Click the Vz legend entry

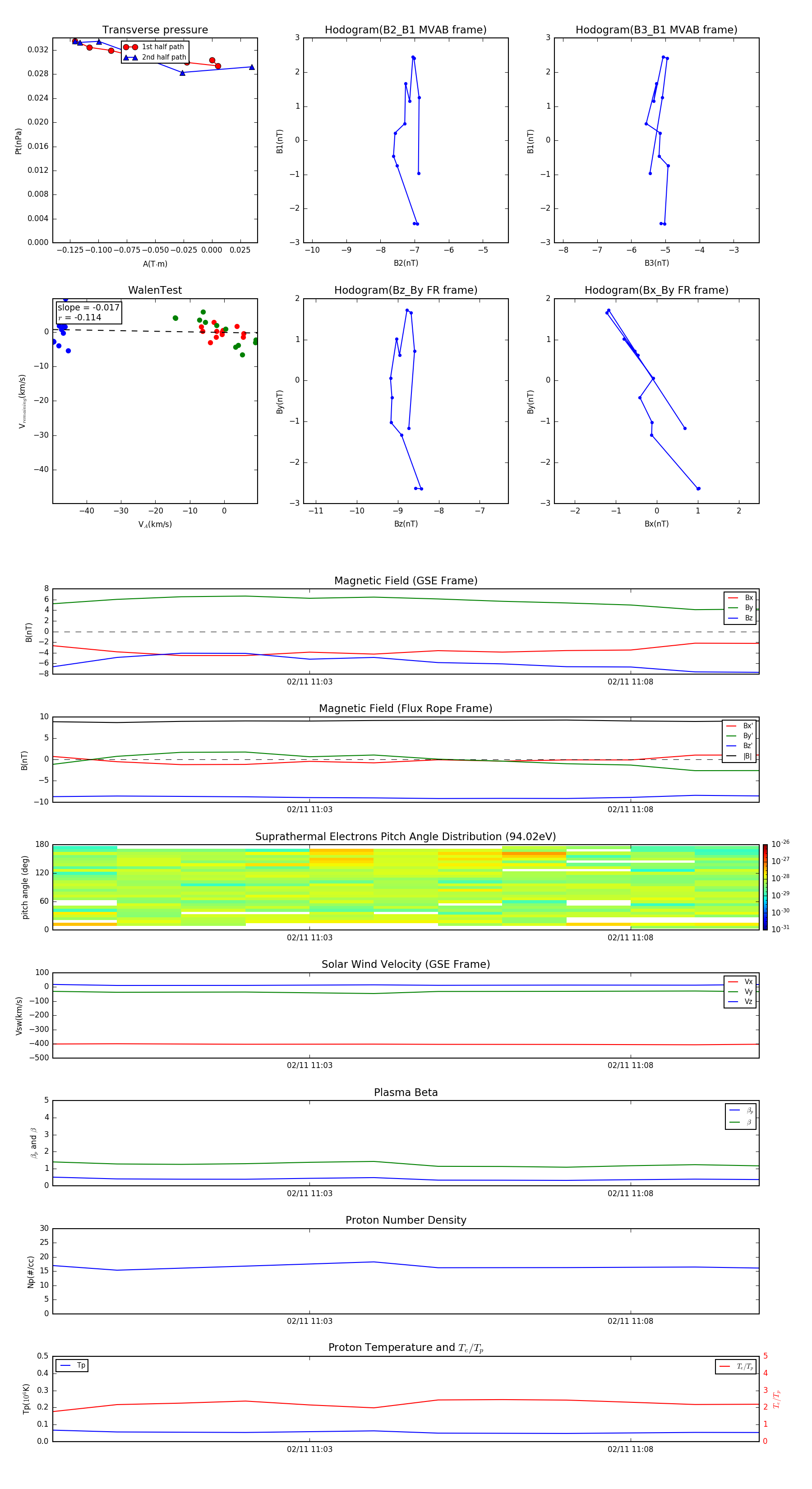pos(740,1002)
